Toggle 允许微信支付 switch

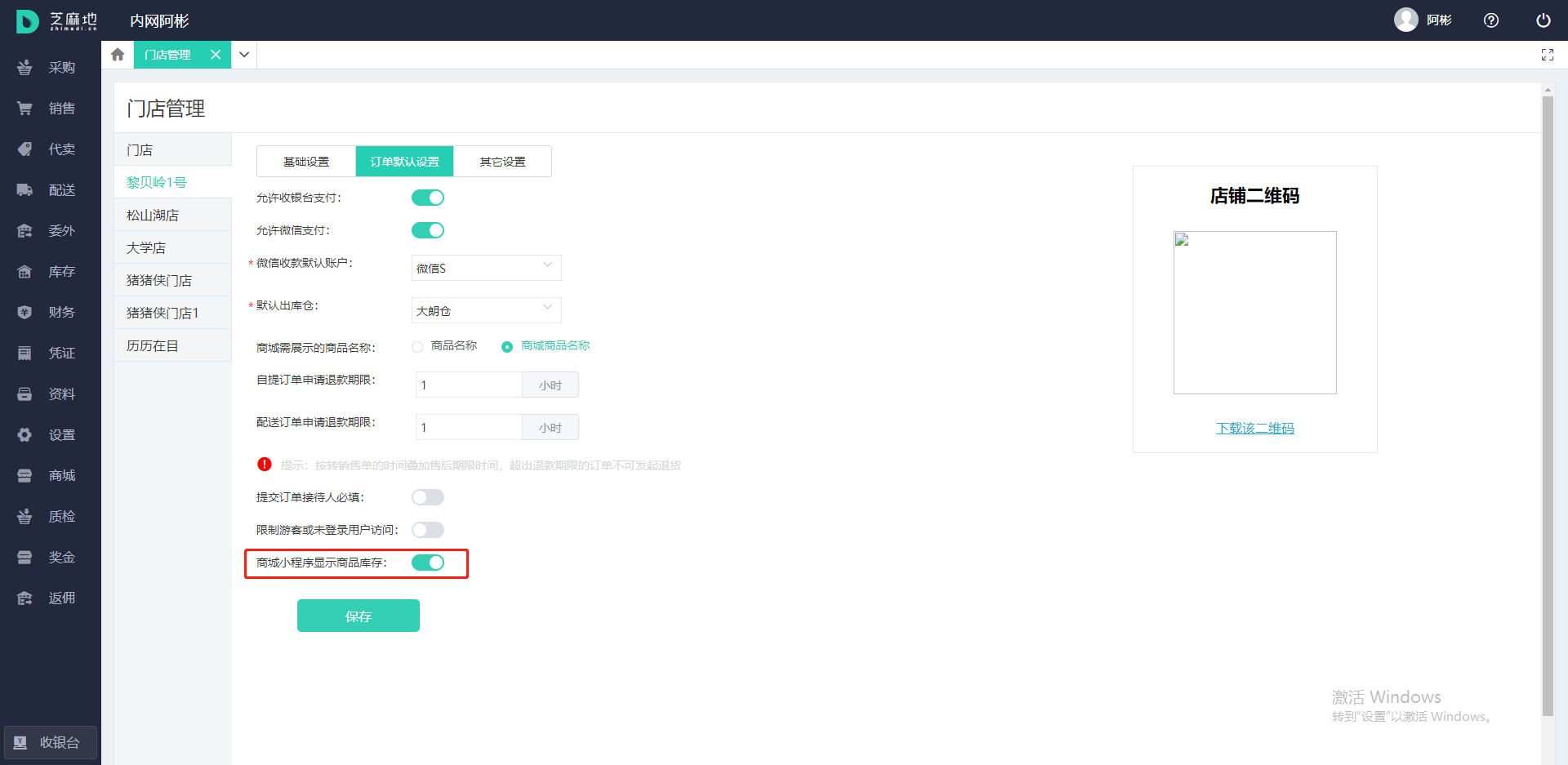tap(428, 230)
